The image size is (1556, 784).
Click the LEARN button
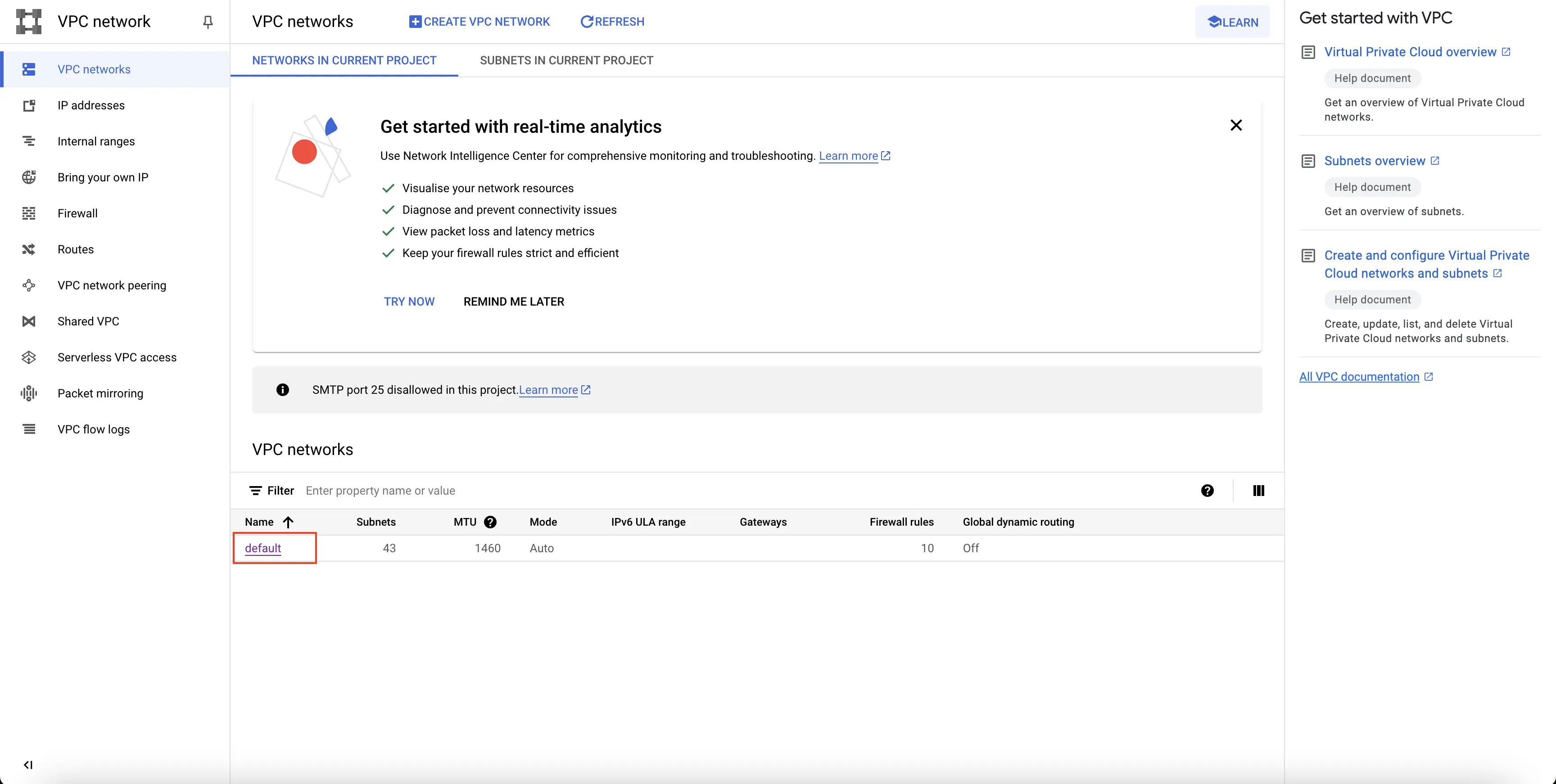[x=1232, y=23]
